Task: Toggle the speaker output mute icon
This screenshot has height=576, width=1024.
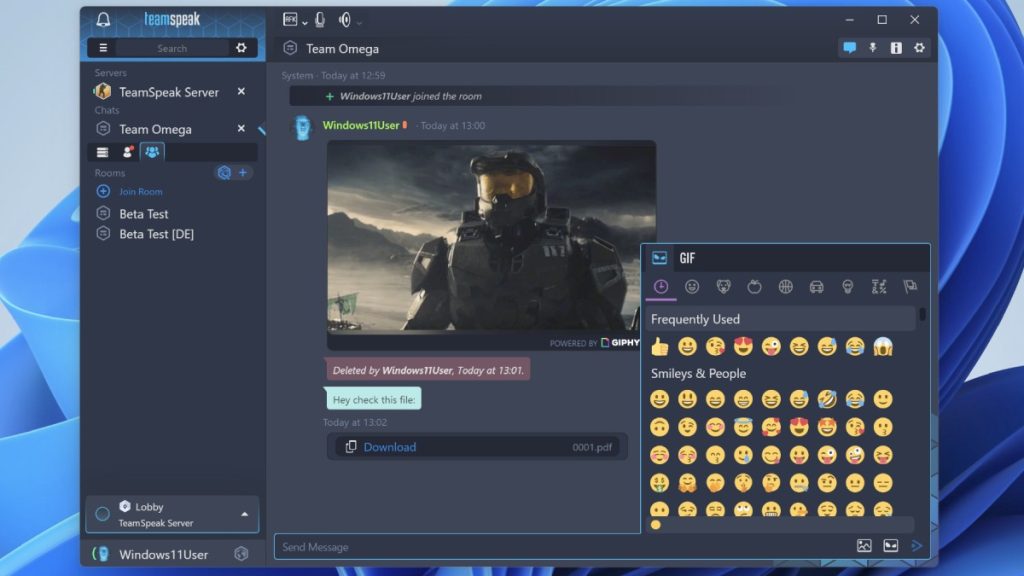Action: tap(345, 20)
